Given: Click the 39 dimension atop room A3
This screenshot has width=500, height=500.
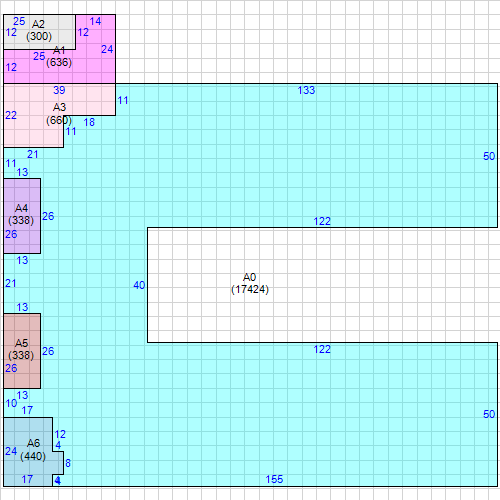Looking at the screenshot, I should click(59, 90).
